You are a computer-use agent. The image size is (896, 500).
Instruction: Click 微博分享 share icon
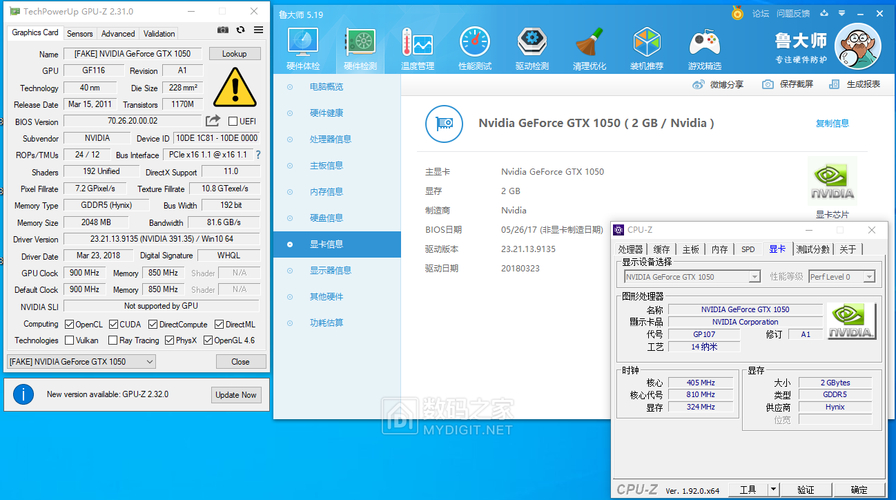pyautogui.click(x=698, y=85)
